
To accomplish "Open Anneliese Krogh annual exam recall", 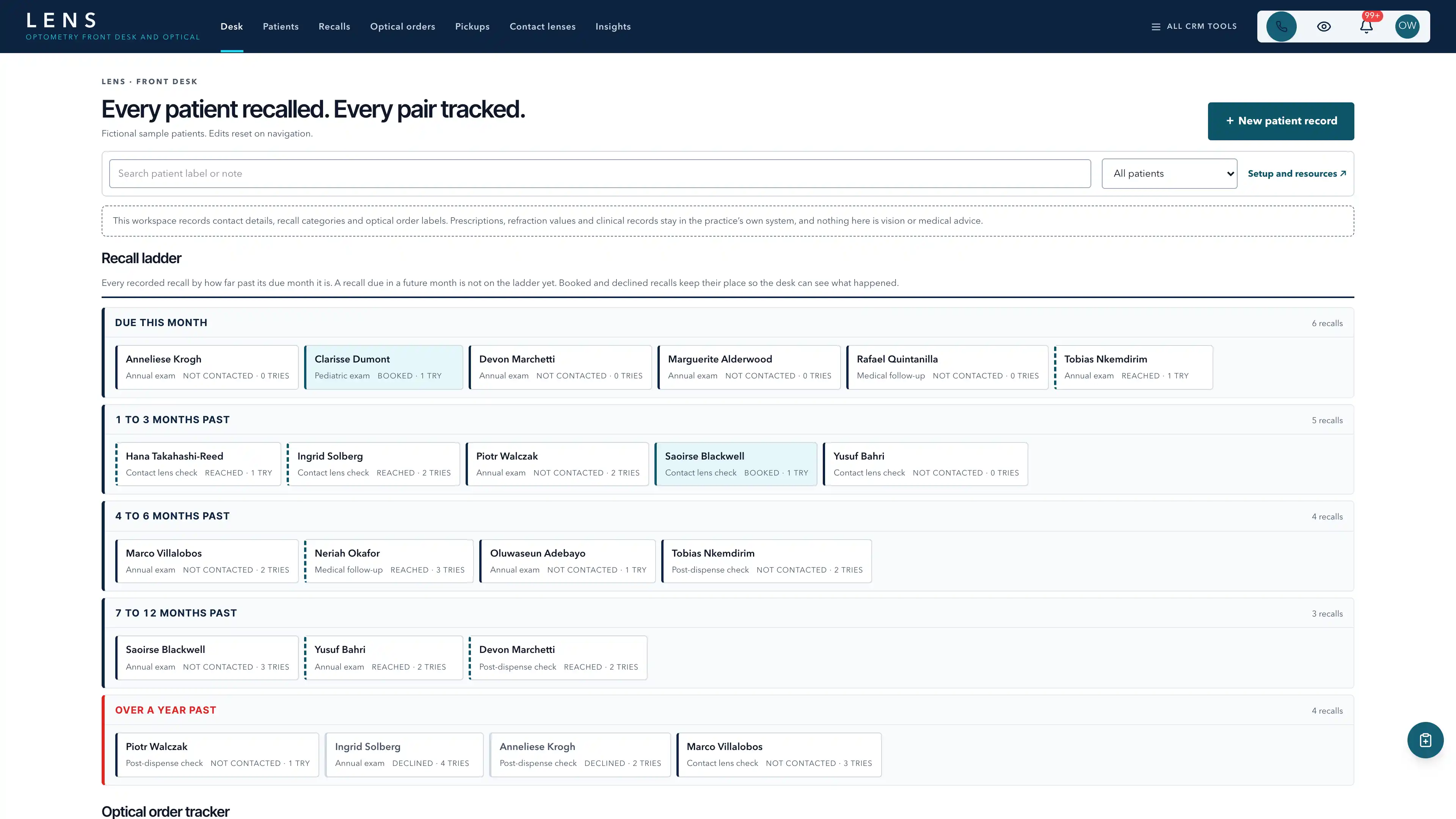I will pyautogui.click(x=207, y=367).
